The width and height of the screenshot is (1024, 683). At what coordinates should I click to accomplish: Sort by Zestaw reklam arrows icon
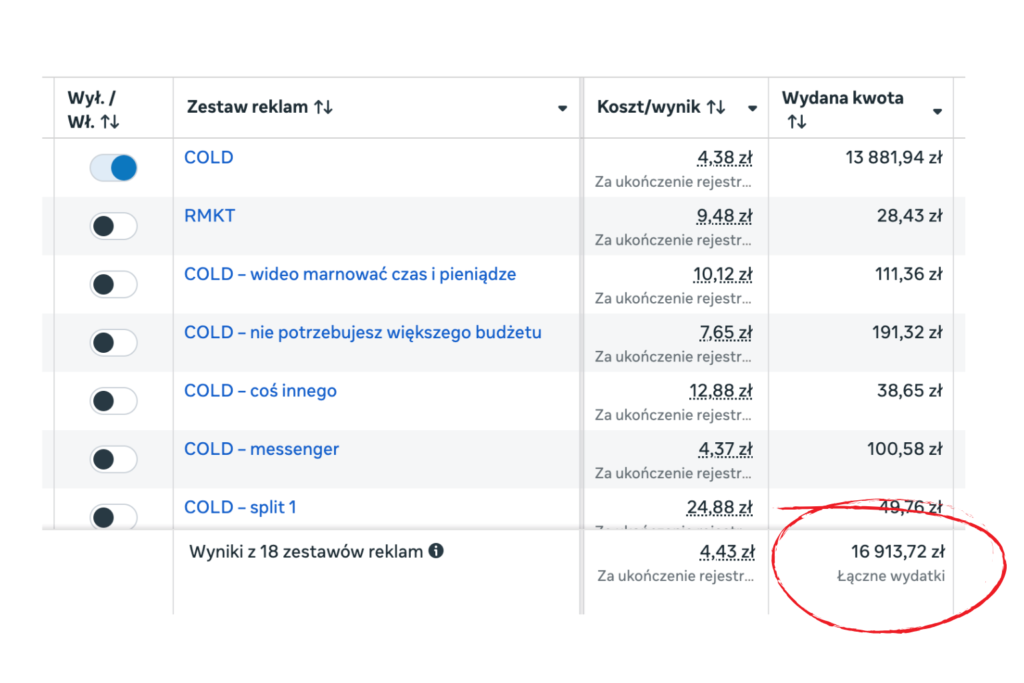point(323,107)
